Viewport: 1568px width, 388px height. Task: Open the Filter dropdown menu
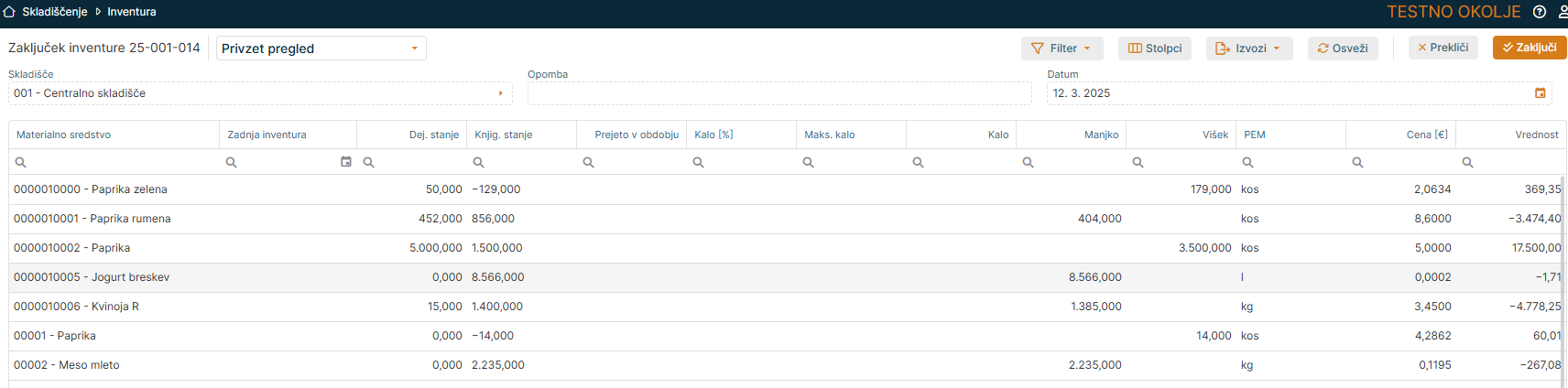pos(1062,48)
